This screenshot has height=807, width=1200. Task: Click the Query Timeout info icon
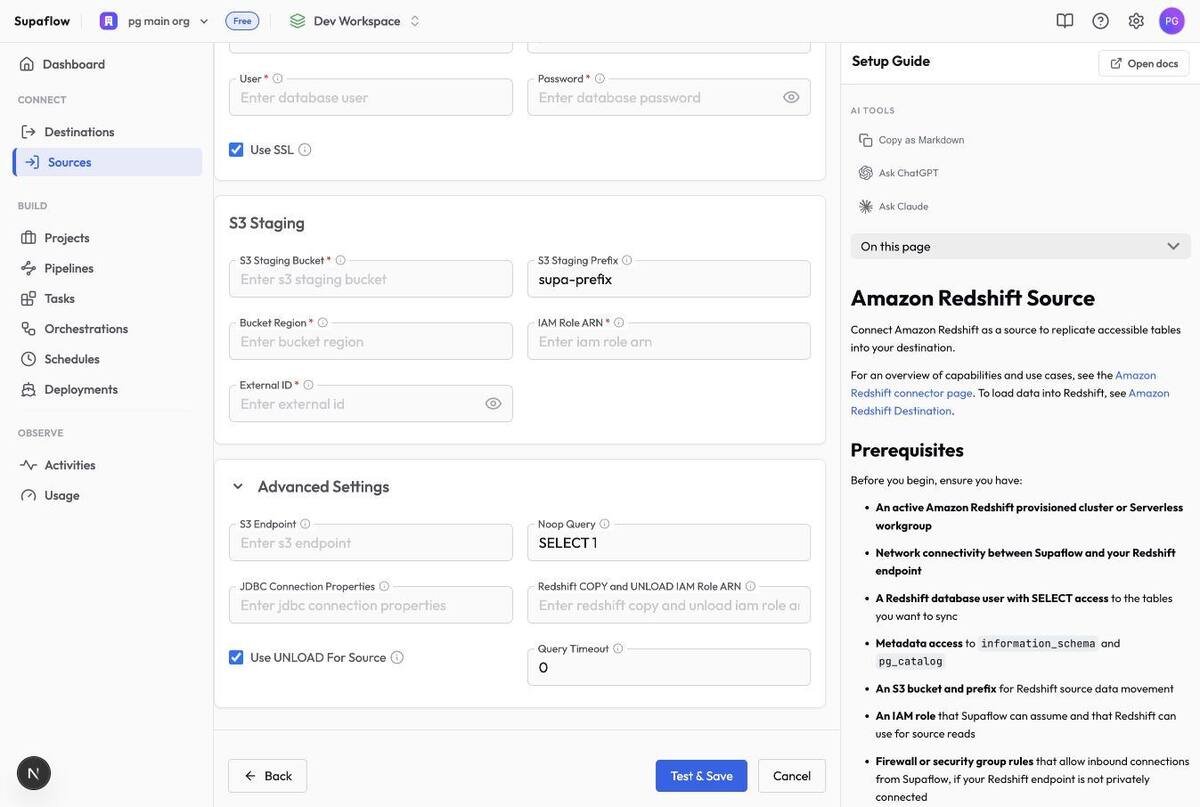[x=618, y=649]
